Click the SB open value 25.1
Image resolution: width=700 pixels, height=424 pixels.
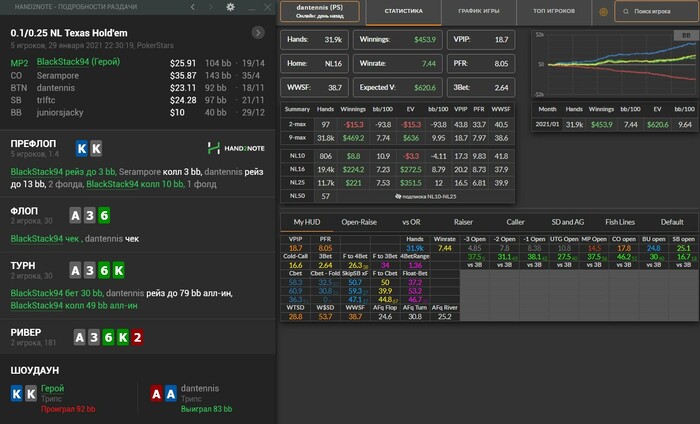point(683,248)
